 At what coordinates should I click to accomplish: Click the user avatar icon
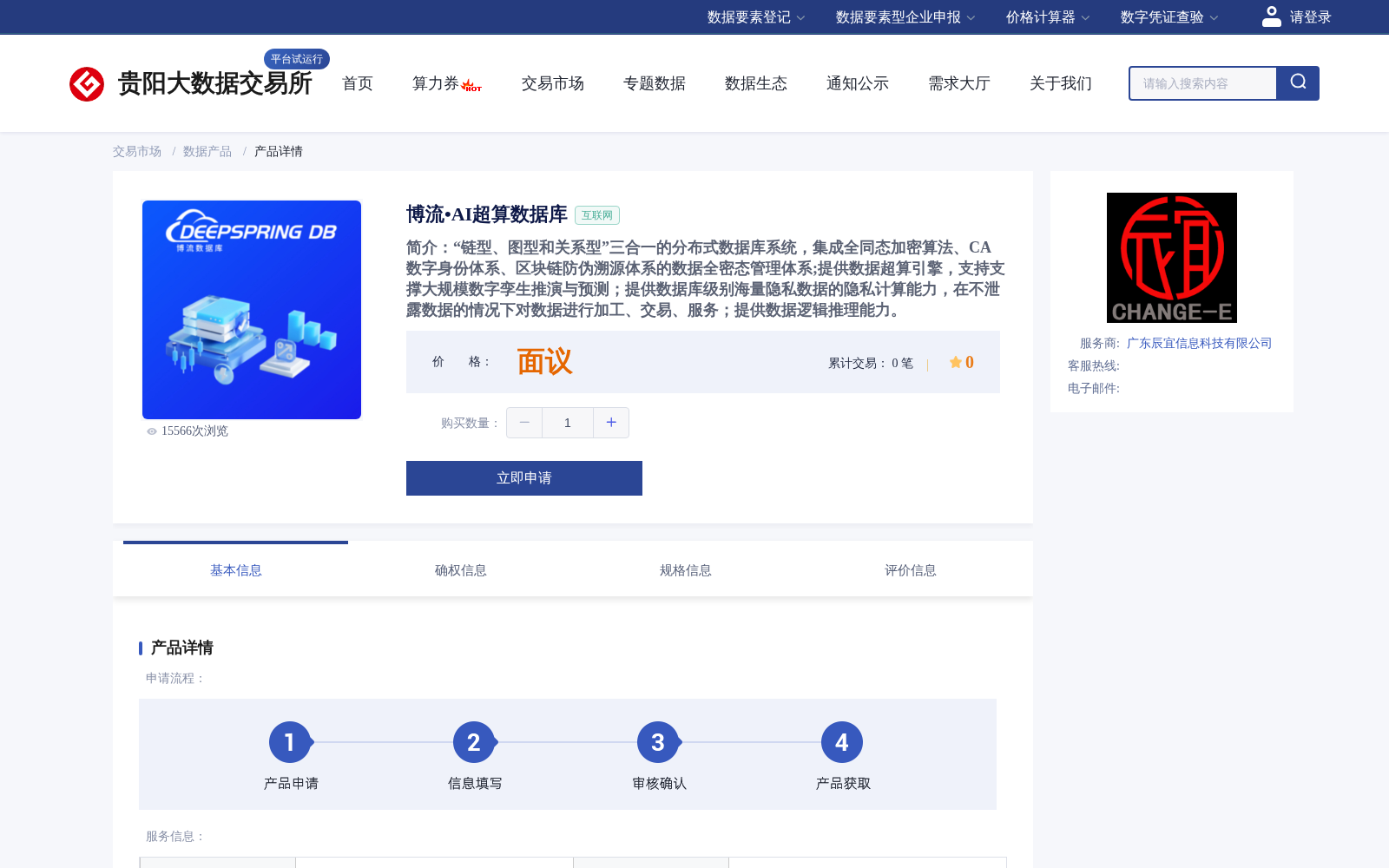click(x=1271, y=16)
